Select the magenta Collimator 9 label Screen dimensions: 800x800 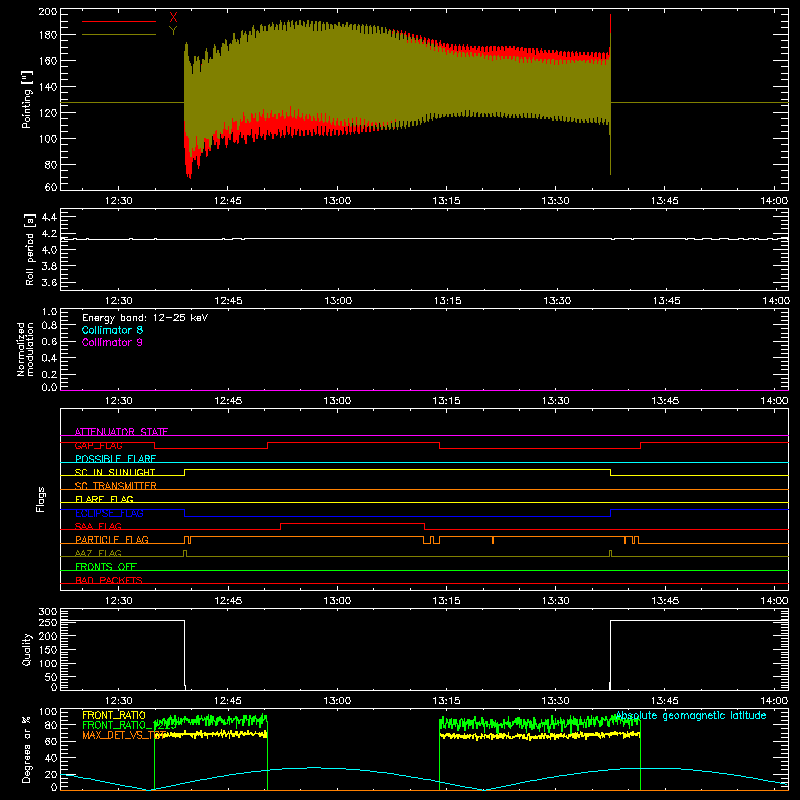click(x=112, y=342)
